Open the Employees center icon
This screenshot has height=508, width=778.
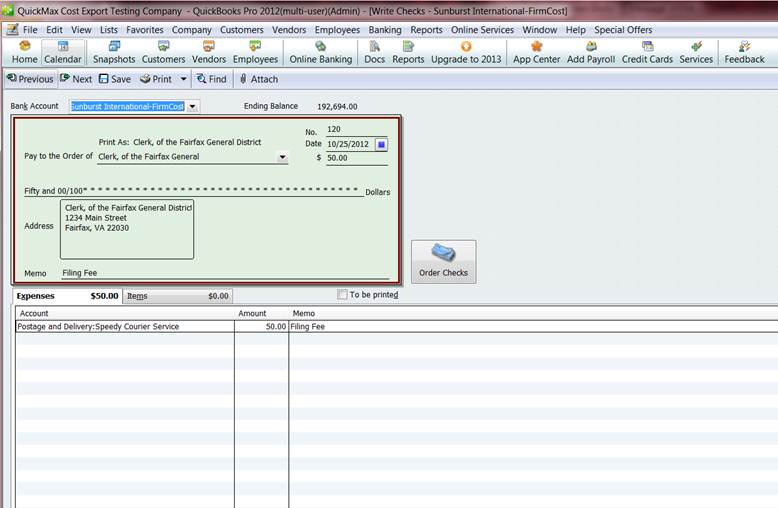click(x=255, y=53)
